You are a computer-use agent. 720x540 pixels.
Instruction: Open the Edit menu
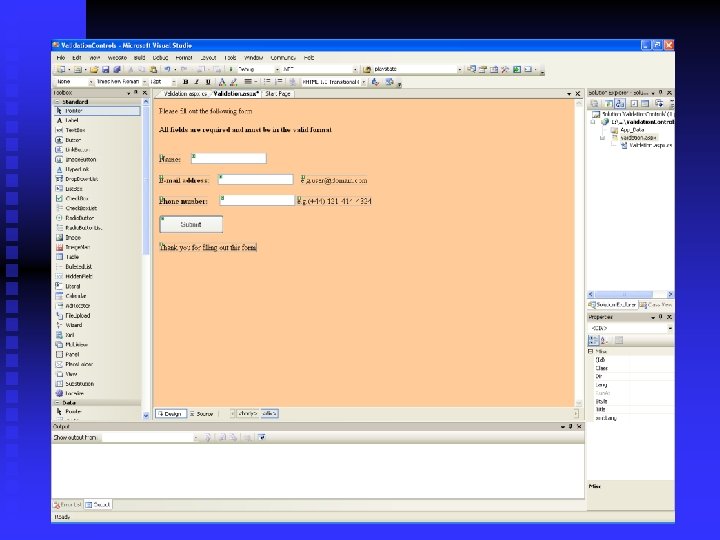(77, 58)
